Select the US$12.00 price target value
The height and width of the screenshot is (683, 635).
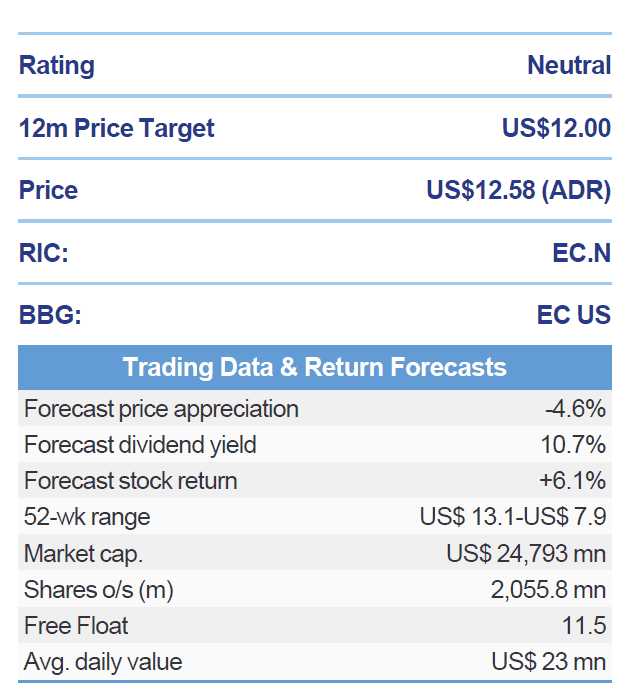click(x=556, y=128)
